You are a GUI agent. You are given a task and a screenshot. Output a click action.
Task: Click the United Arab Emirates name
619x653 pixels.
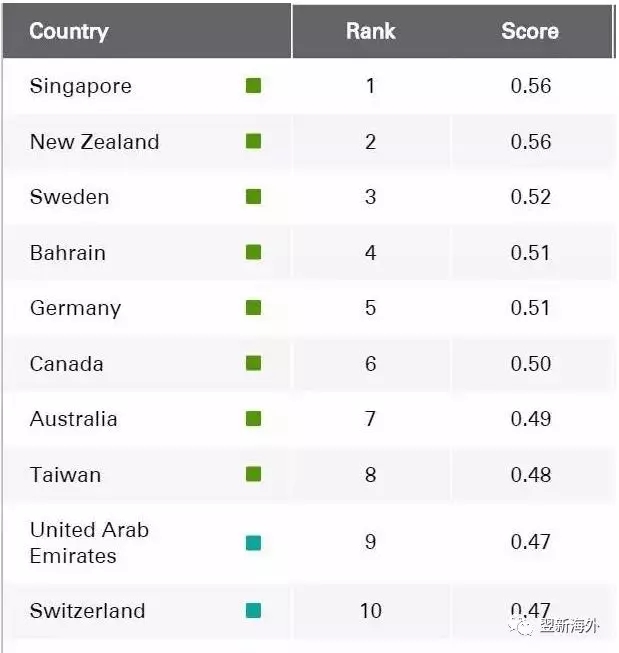89,543
